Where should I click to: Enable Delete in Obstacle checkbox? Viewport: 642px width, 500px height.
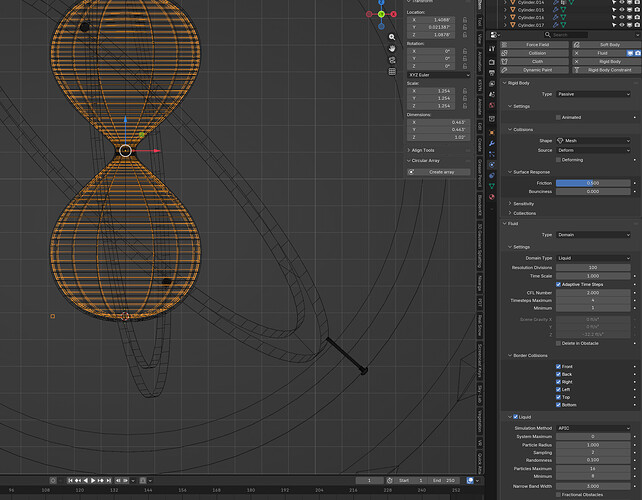click(x=558, y=343)
